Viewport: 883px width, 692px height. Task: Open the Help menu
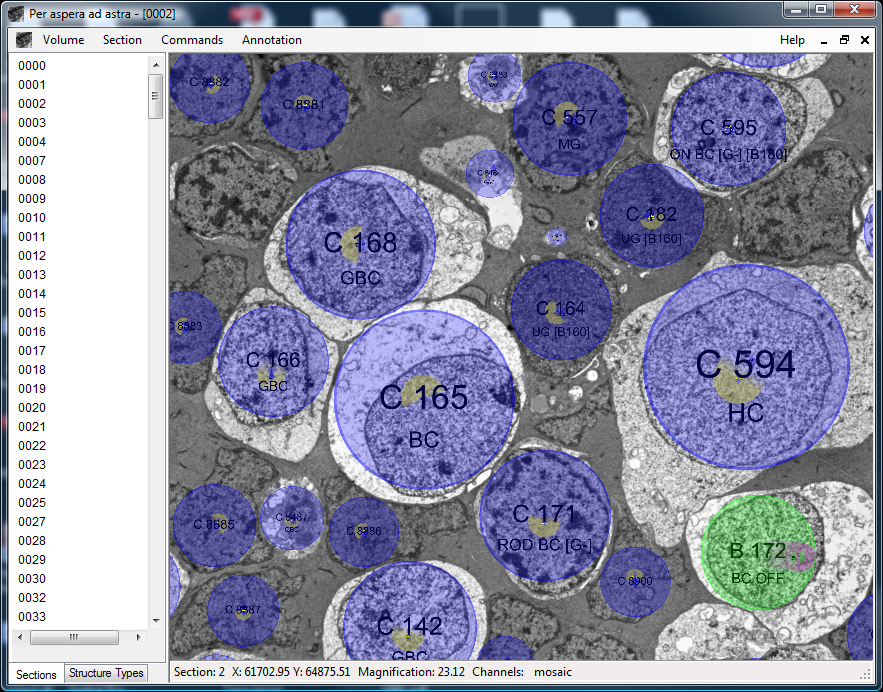tap(792, 40)
